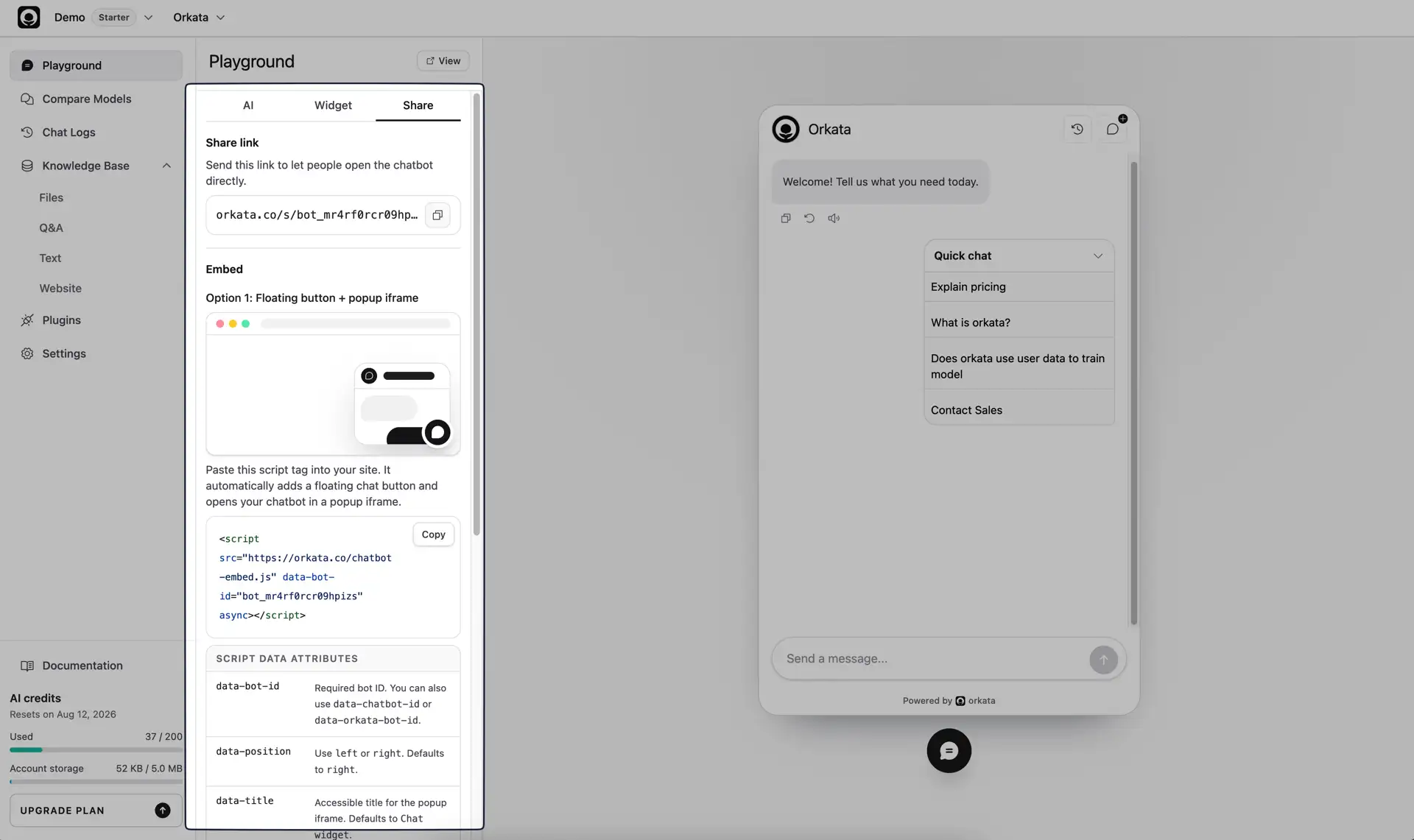Open Files under Knowledge Base
Image resolution: width=1414 pixels, height=840 pixels.
51,197
